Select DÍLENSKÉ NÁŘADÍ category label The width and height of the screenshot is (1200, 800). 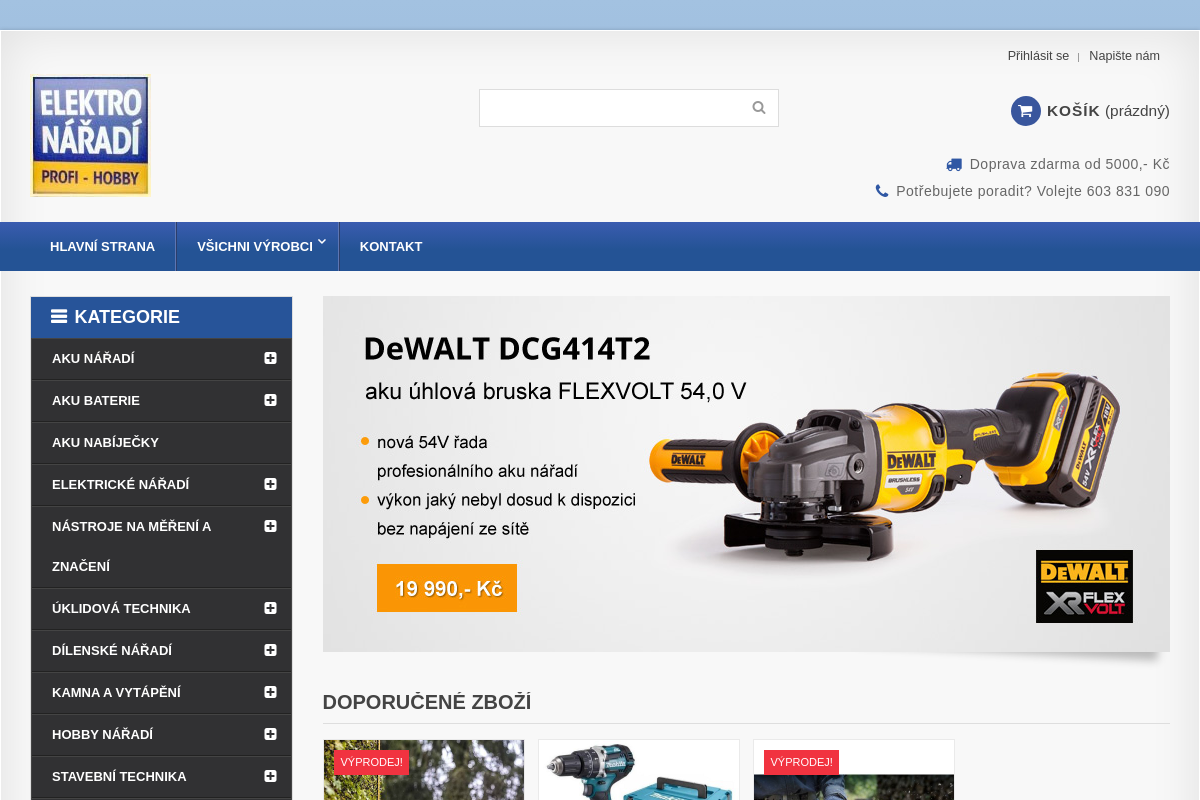click(x=112, y=650)
